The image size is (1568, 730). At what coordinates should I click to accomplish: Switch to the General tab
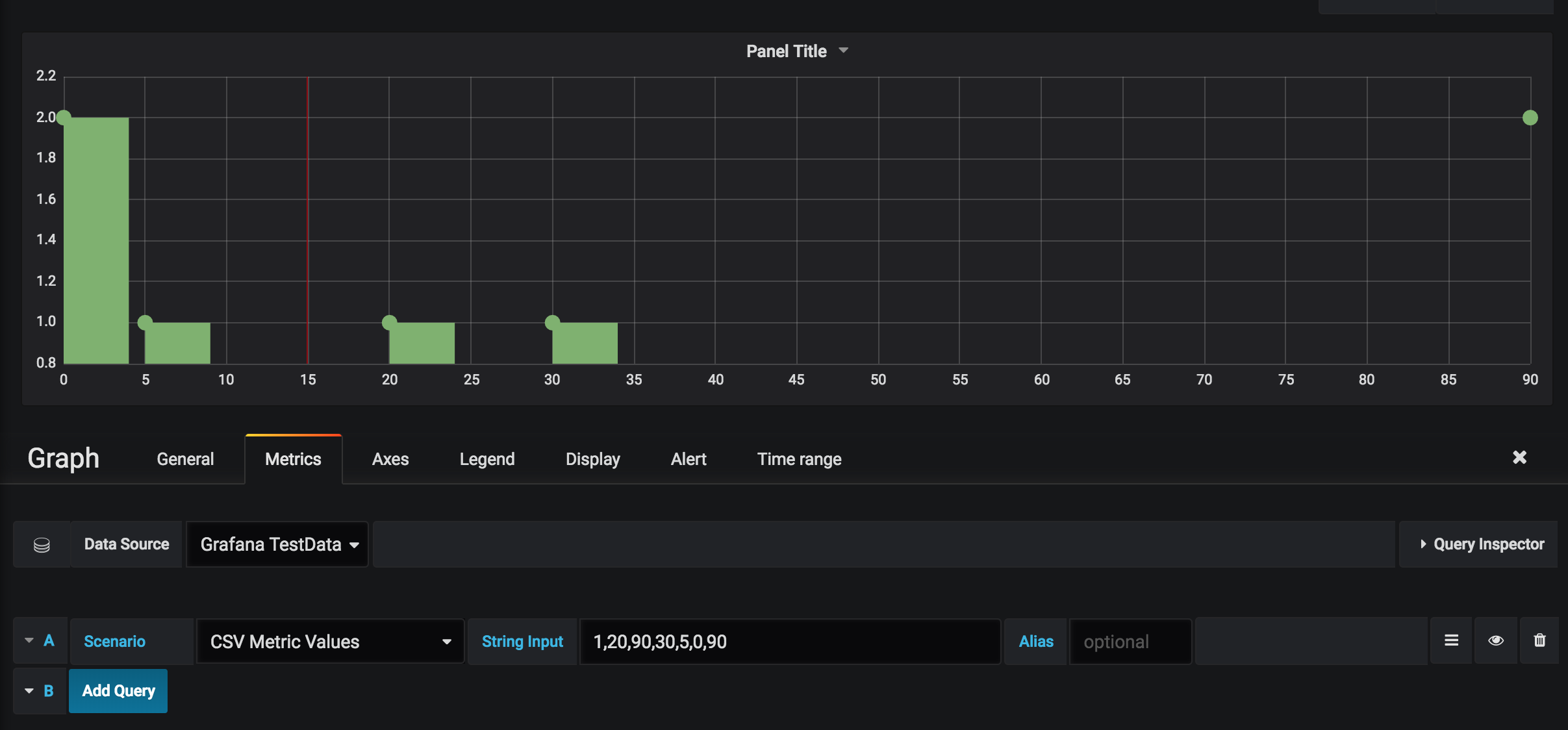tap(185, 459)
